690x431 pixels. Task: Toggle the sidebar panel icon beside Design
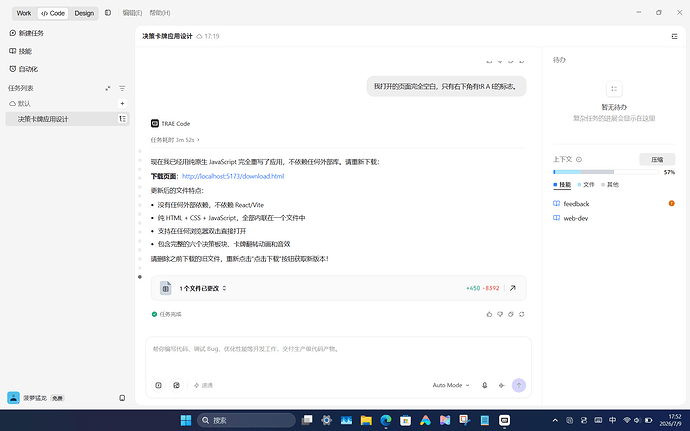tap(108, 13)
